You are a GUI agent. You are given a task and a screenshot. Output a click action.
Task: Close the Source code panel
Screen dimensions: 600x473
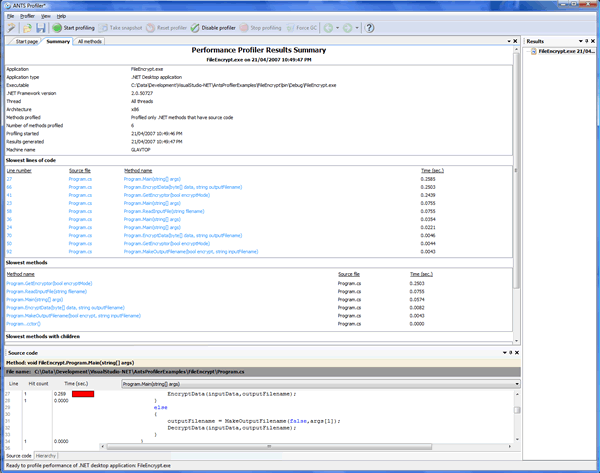pyautogui.click(x=517, y=353)
